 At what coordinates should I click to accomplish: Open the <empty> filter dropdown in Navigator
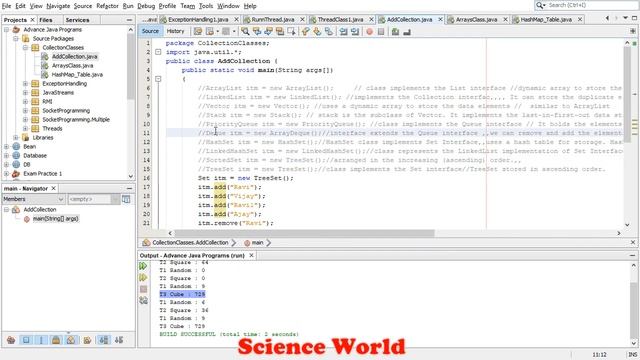(115, 199)
